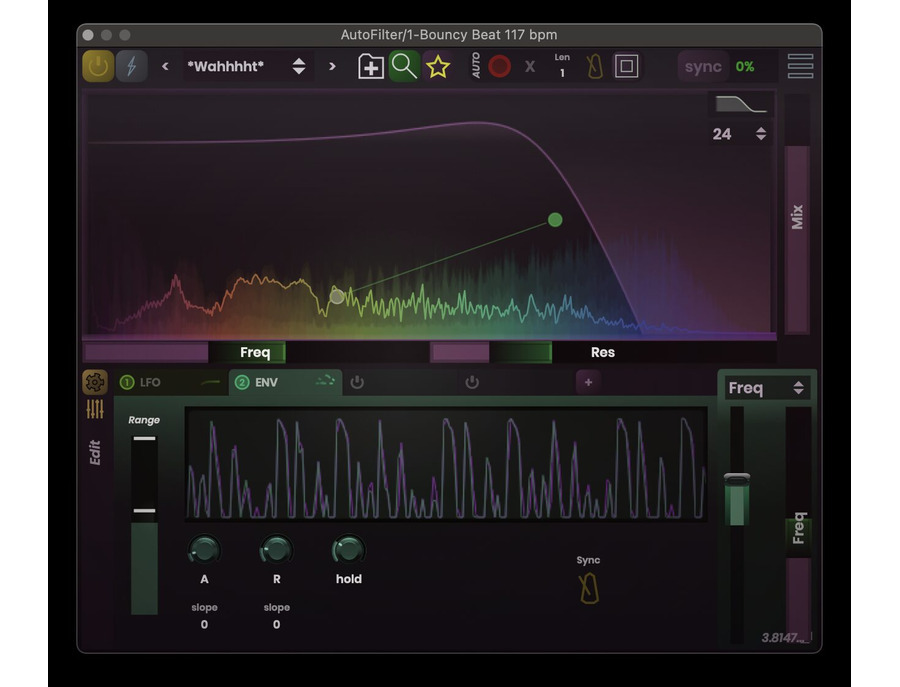
Task: Click the Range slider lower handle
Action: 145,510
